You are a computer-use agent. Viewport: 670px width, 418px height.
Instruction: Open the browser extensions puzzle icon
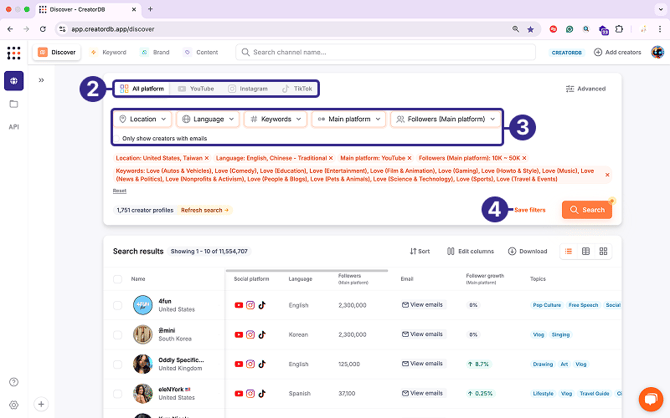tap(619, 29)
